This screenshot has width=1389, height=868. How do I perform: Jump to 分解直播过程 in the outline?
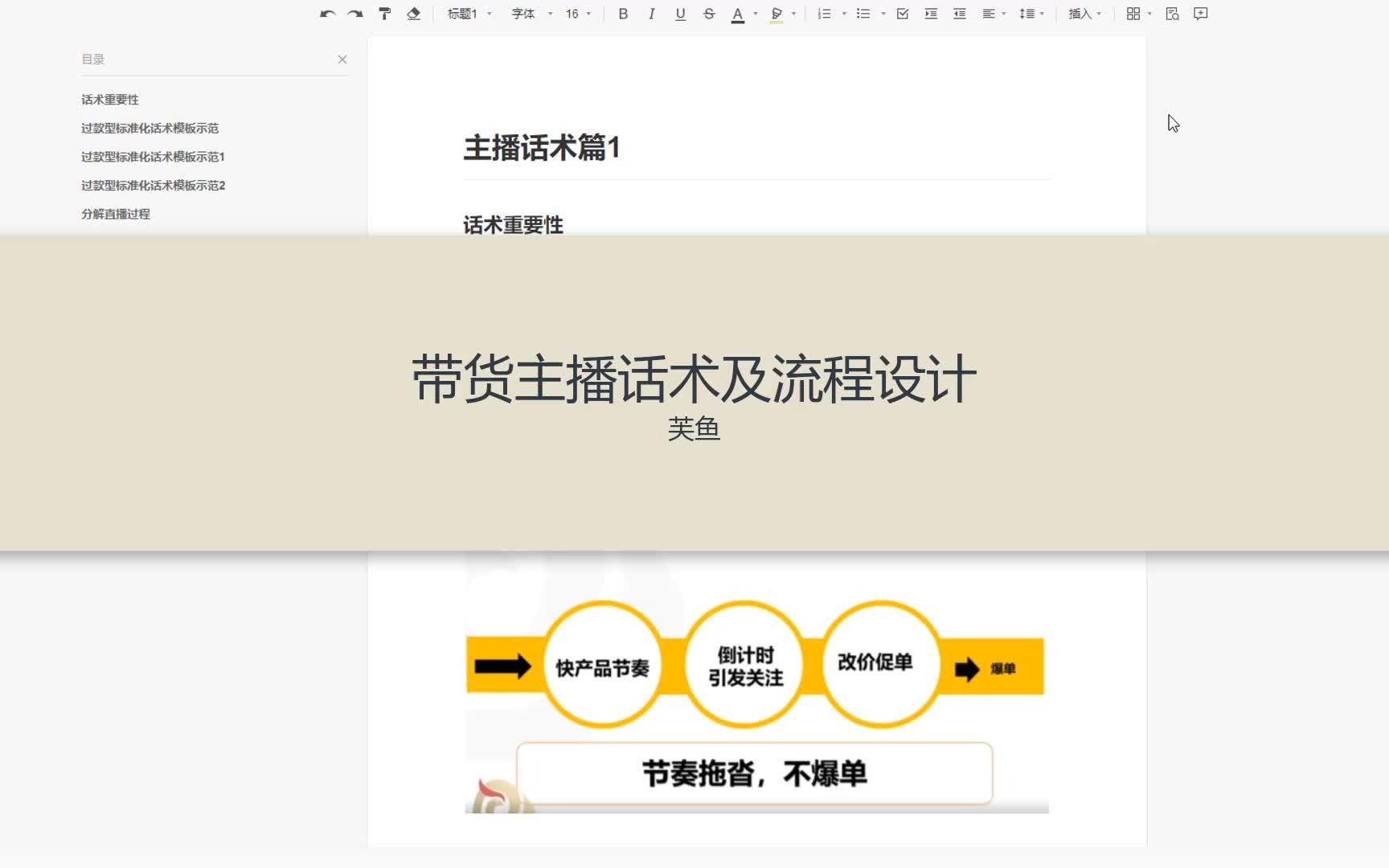pyautogui.click(x=116, y=214)
